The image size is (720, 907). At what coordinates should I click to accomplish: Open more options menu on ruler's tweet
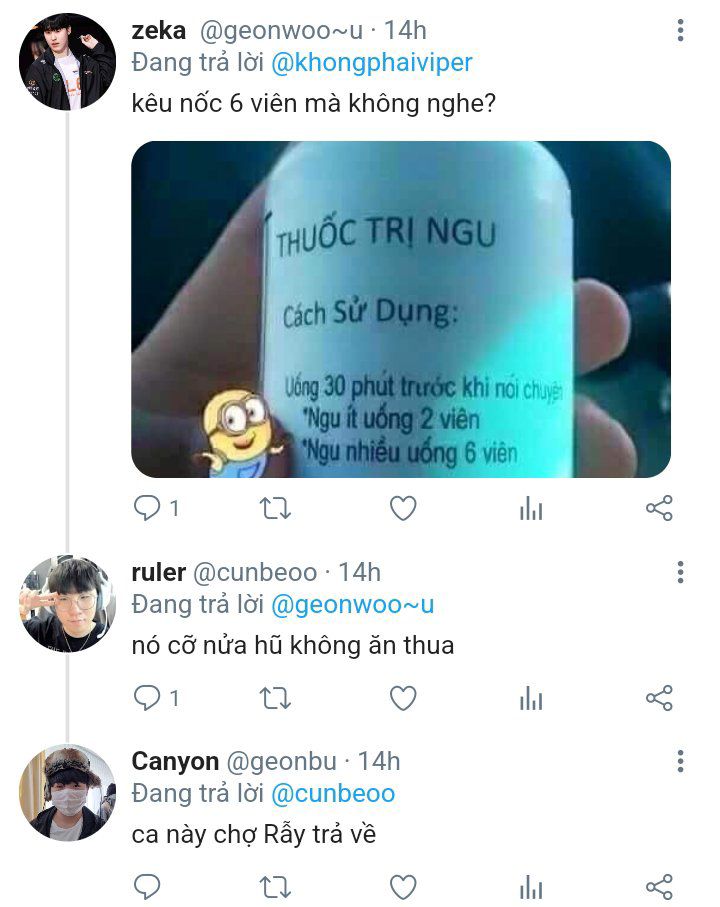pyautogui.click(x=680, y=572)
